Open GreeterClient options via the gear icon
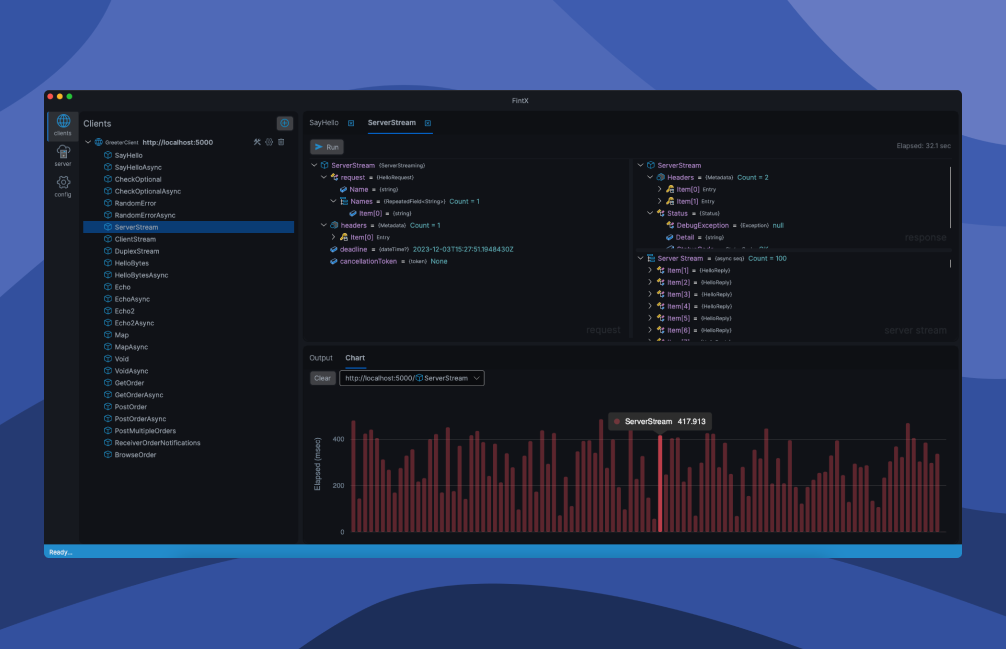Screen dimensions: 1006x649 268,141
